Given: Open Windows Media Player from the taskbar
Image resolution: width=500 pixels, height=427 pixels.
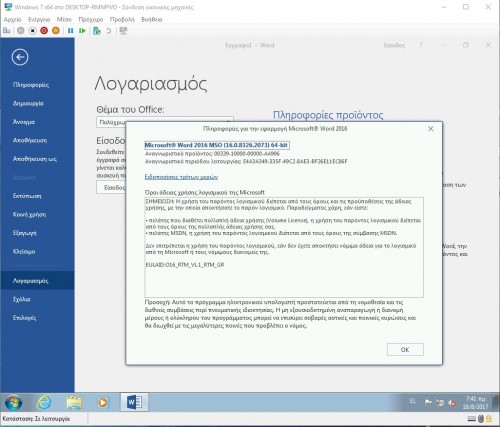Looking at the screenshot, I should [103, 403].
